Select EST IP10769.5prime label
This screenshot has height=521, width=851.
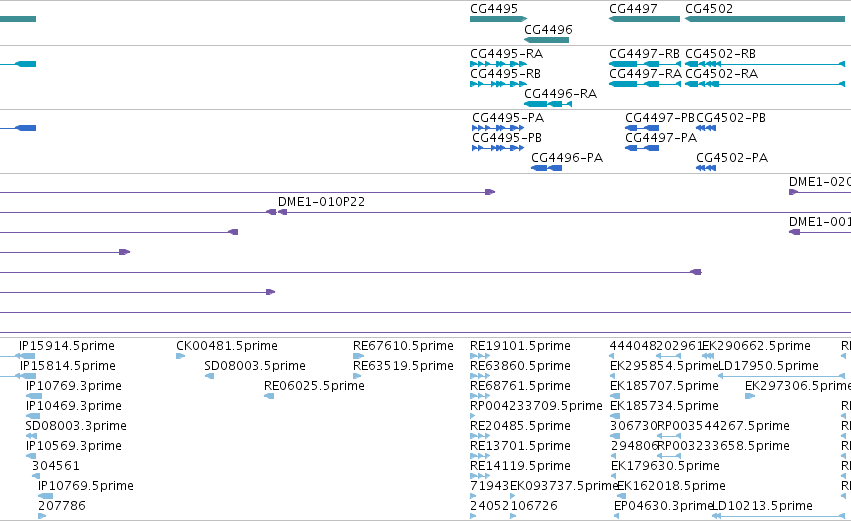click(86, 486)
